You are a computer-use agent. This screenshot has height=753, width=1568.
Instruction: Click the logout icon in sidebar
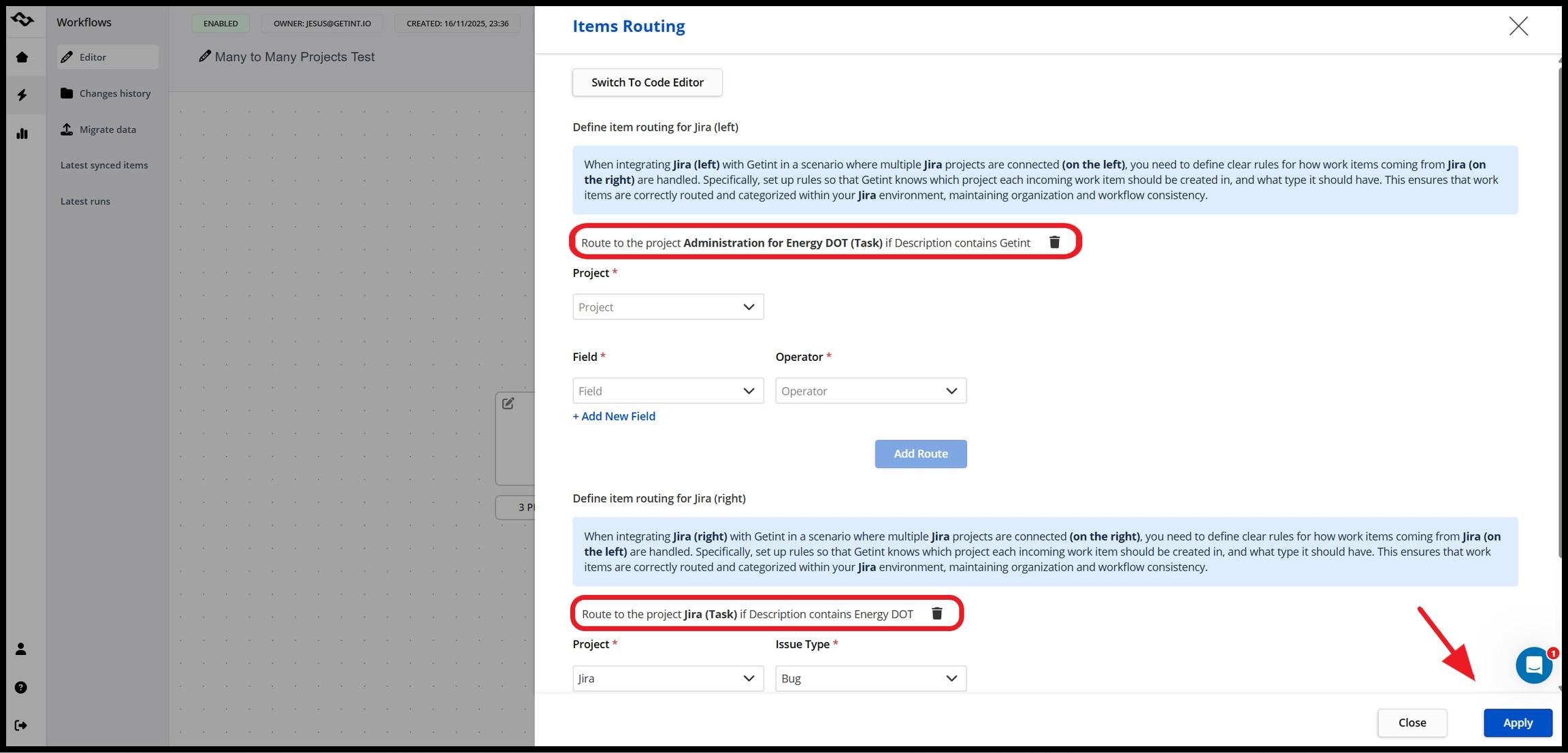[x=21, y=725]
